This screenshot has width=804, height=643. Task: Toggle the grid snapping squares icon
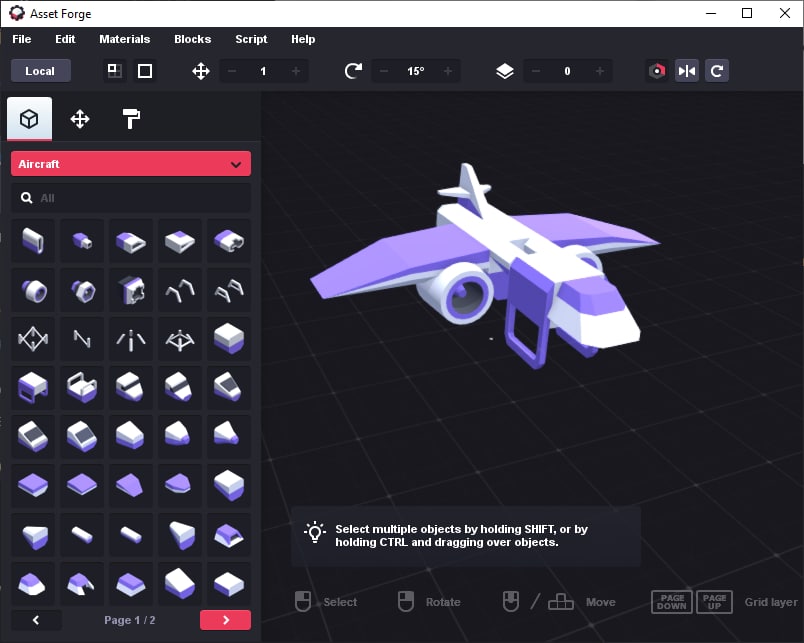coord(115,71)
